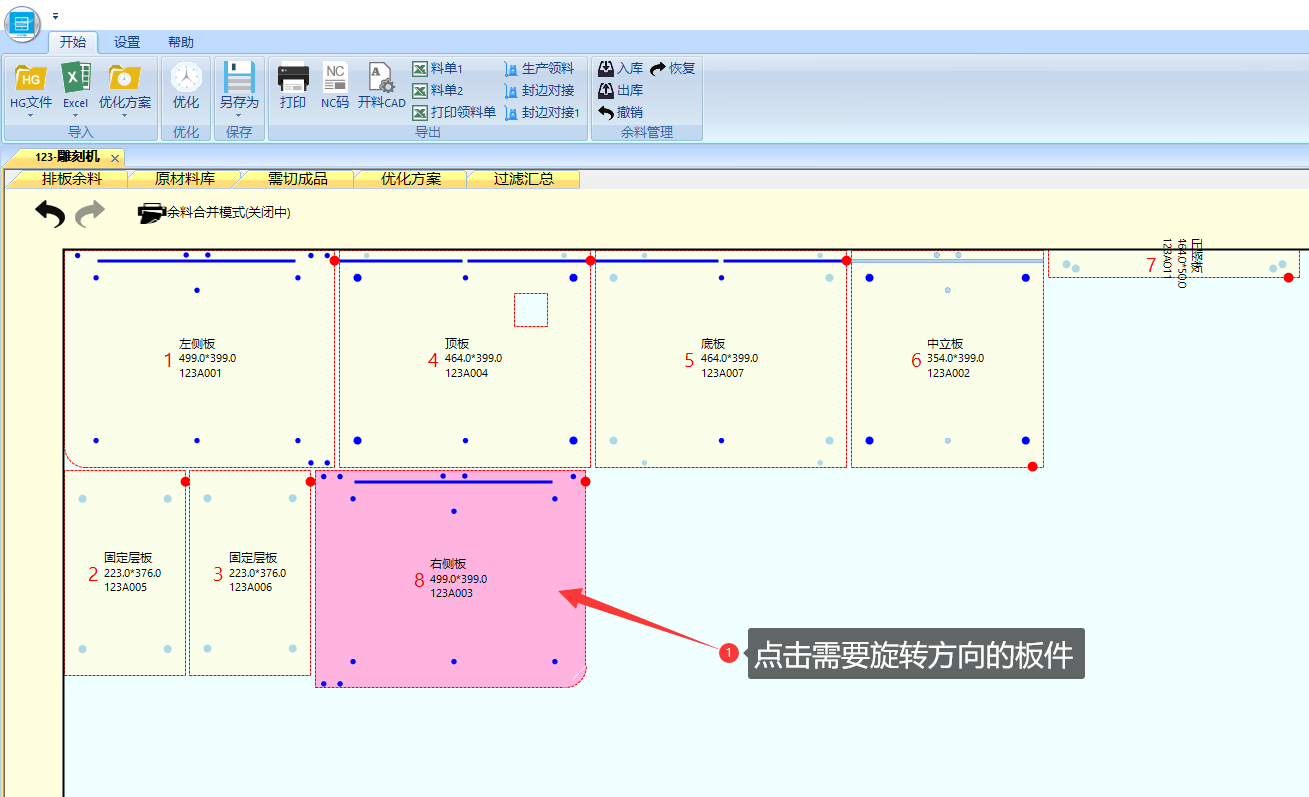This screenshot has height=797, width=1309.
Task: Click the redo arrow above layout
Action: click(91, 212)
